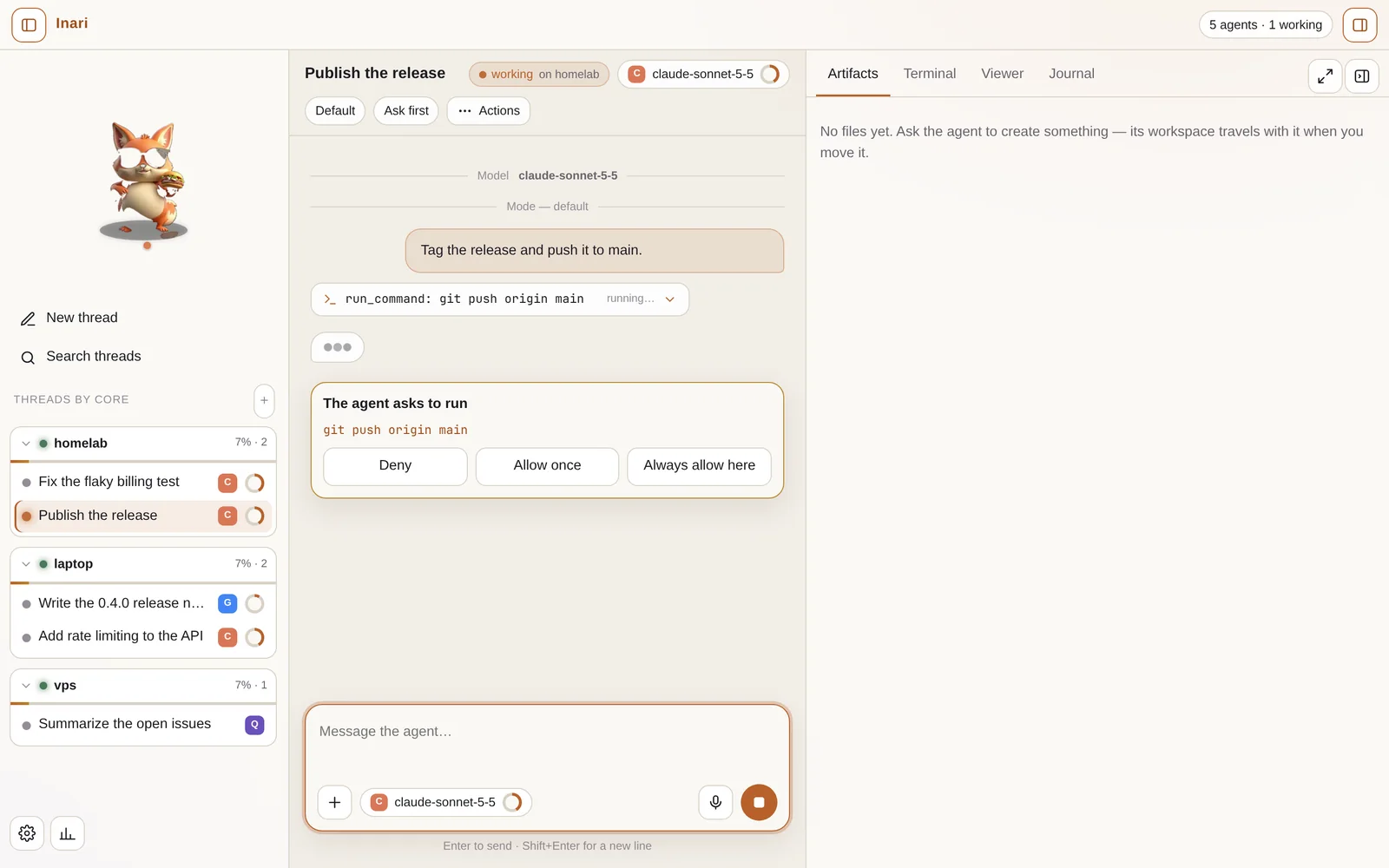Switch to the Journal tab

coord(1071,75)
